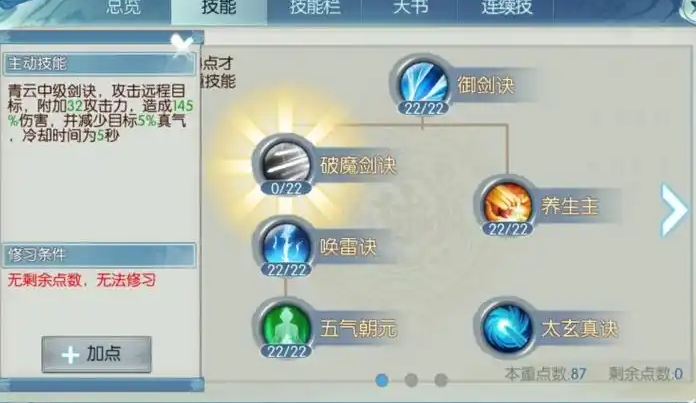Click the 御剑诀 22/22 level badge
Screen dimensions: 696x403
(423, 108)
